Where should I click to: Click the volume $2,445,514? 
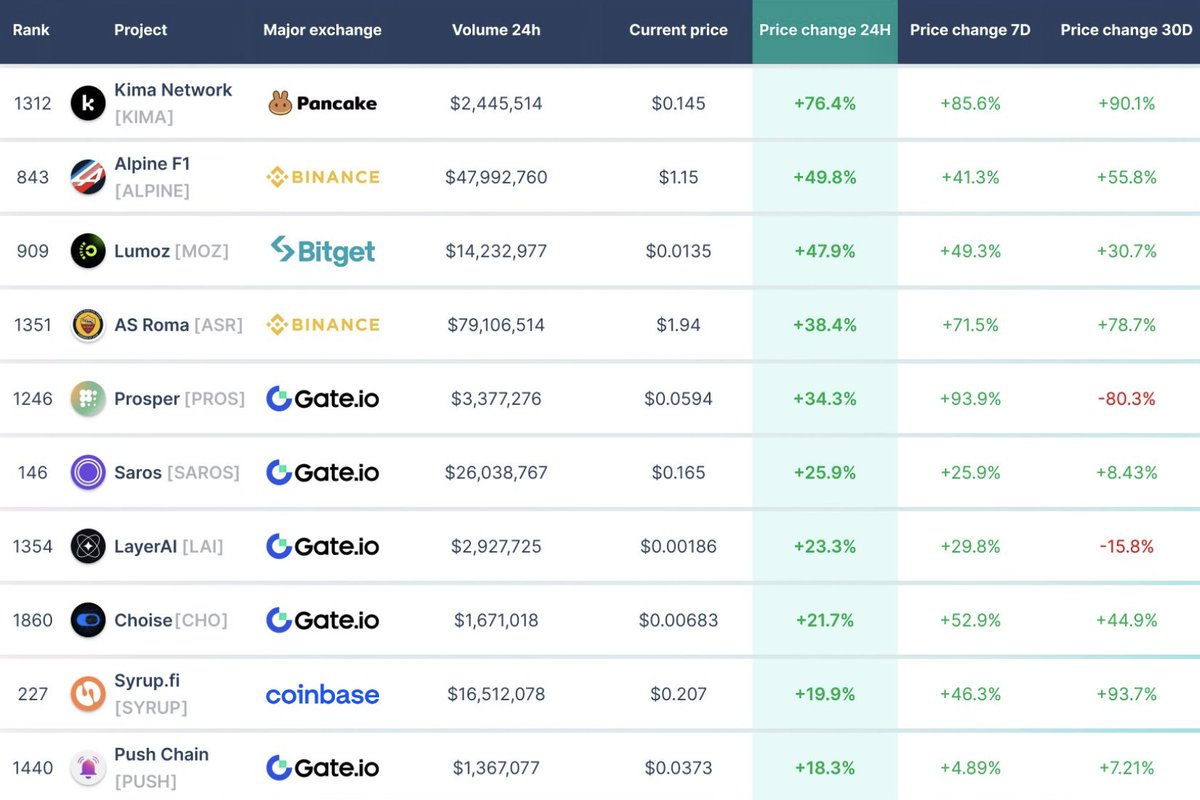(496, 103)
